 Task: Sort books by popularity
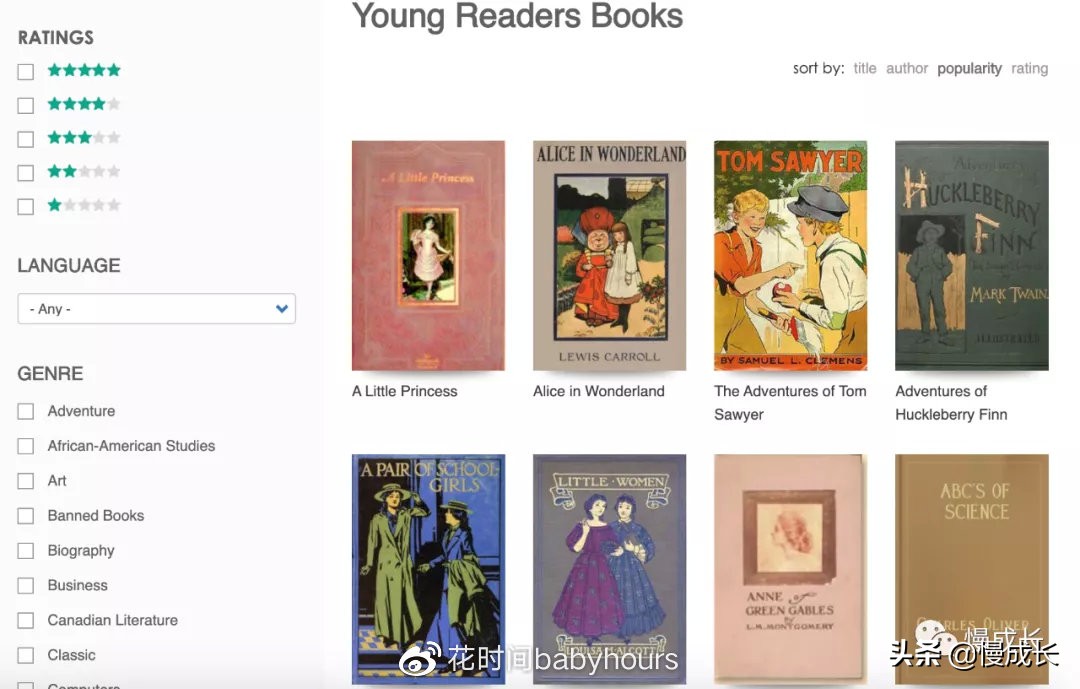point(969,69)
